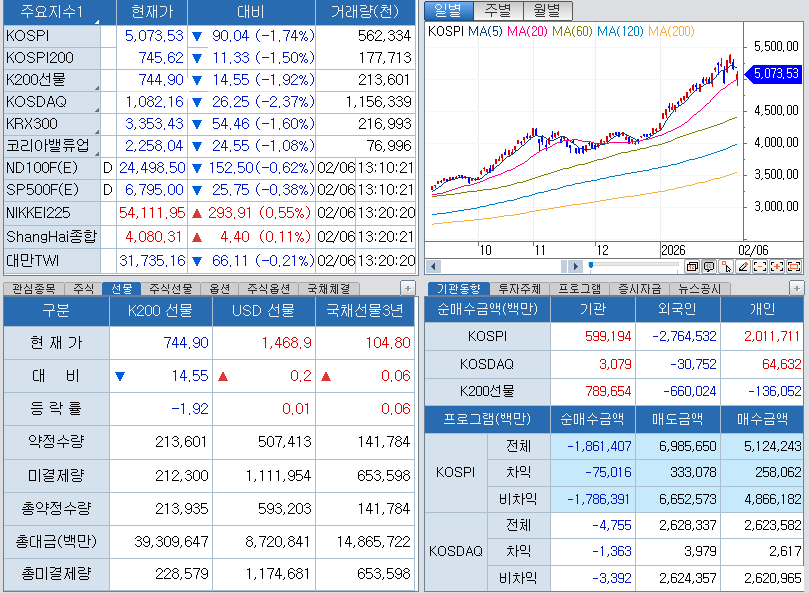Click the NIKKEI225 index name
Viewport: 809px width, 593px height.
coord(40,212)
